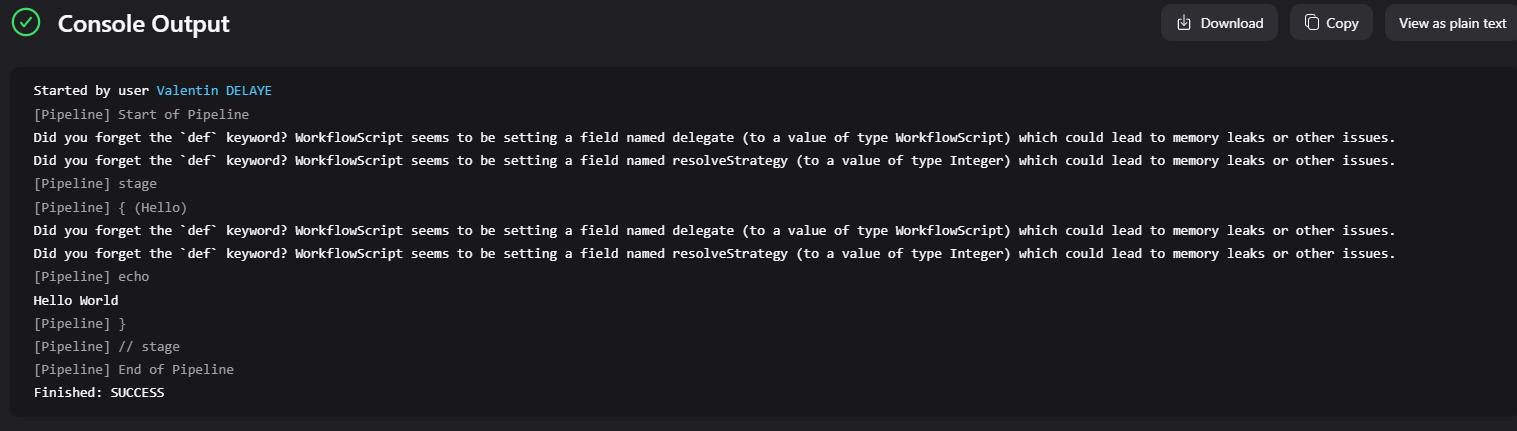Click the 'Finished: SUCCESS' status line
The image size is (1517, 431).
click(x=99, y=393)
